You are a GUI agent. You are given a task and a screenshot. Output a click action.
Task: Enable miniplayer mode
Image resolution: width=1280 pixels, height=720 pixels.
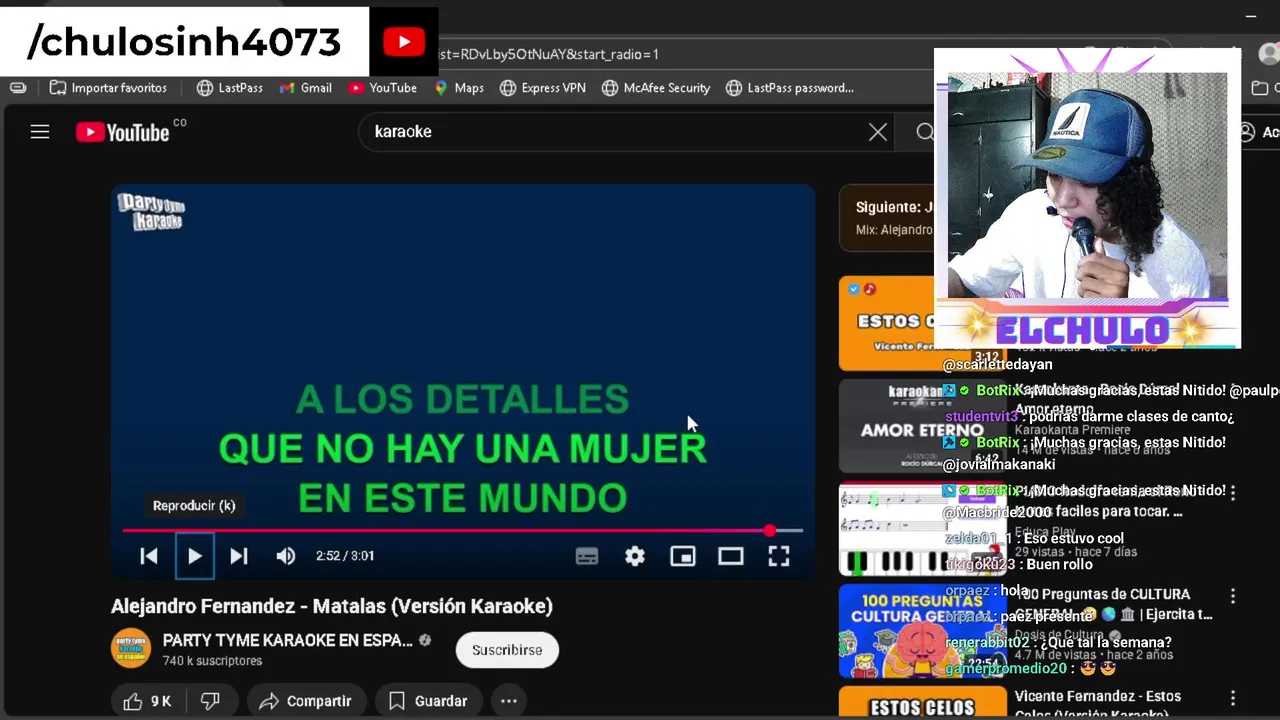683,556
